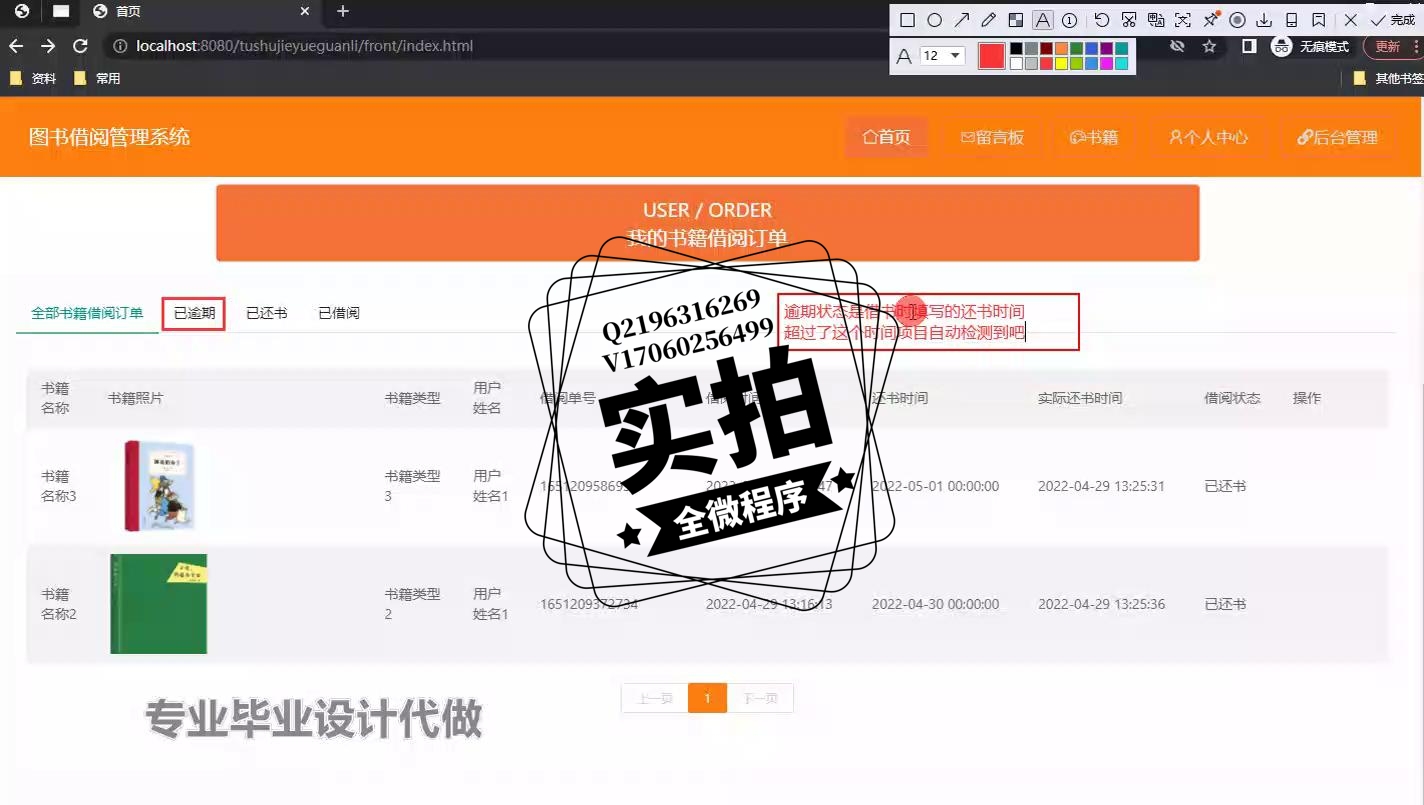Click the red annotation text box
The image size is (1424, 805).
928,322
